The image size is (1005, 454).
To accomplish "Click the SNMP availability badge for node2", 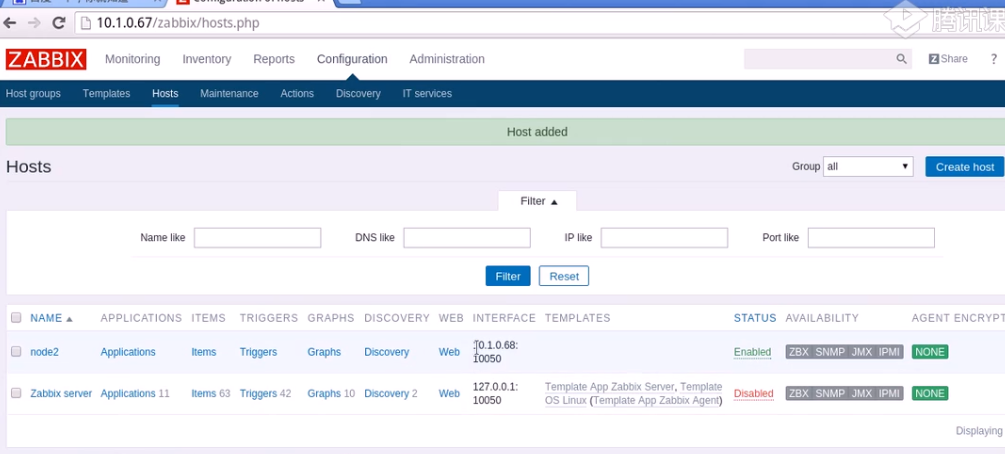I will pyautogui.click(x=831, y=352).
